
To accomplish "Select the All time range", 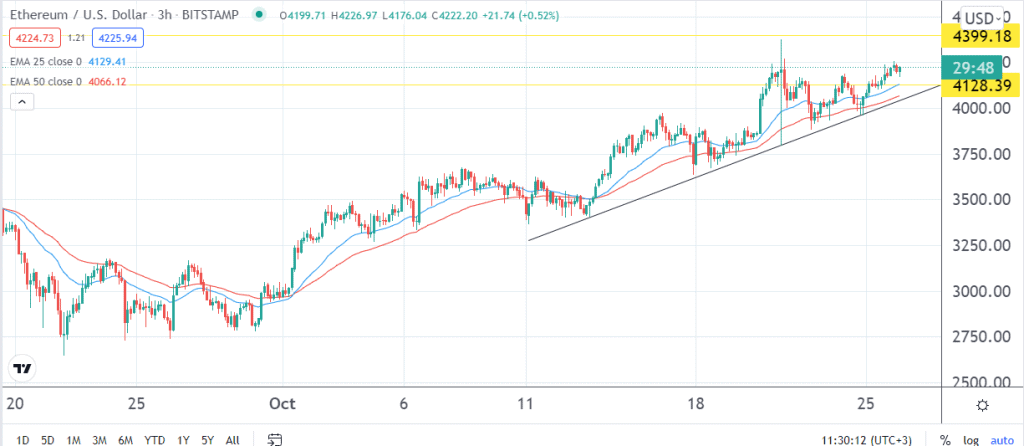I will [232, 440].
